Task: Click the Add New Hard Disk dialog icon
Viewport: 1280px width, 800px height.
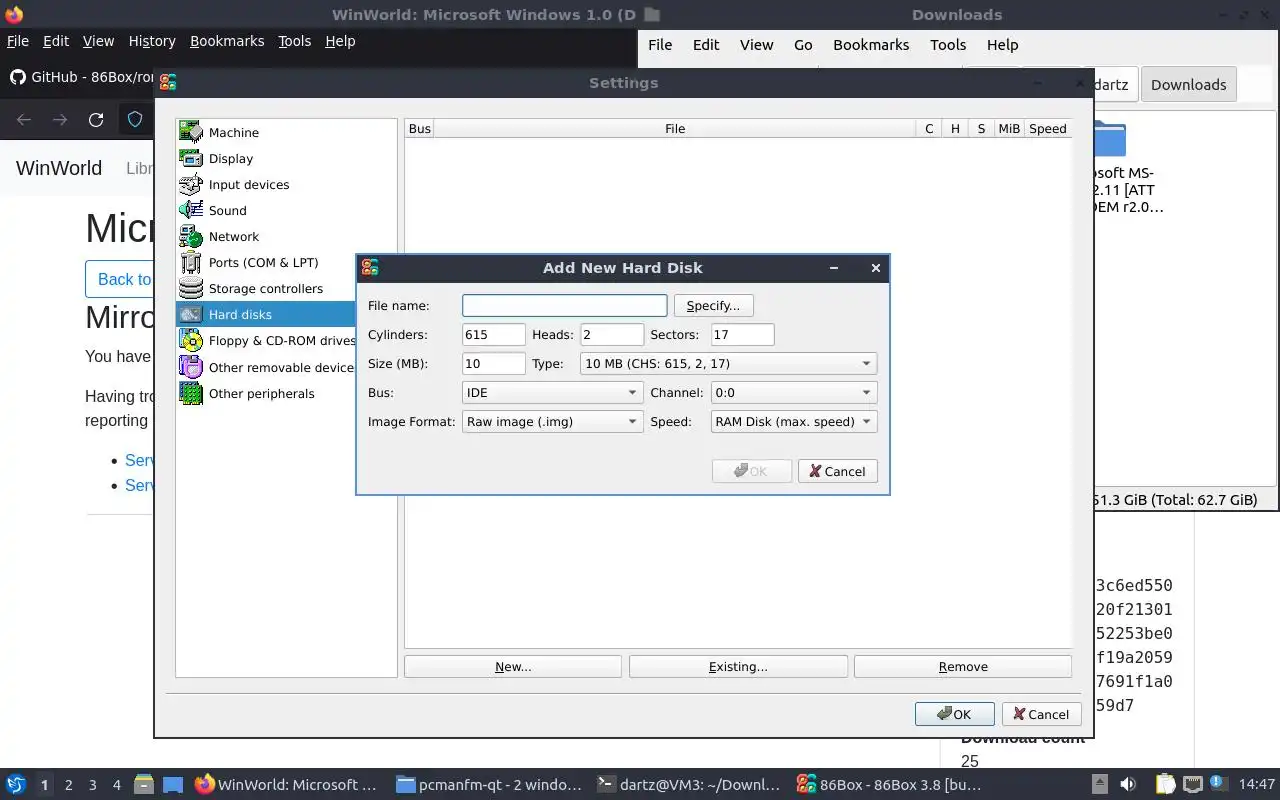Action: (x=370, y=267)
